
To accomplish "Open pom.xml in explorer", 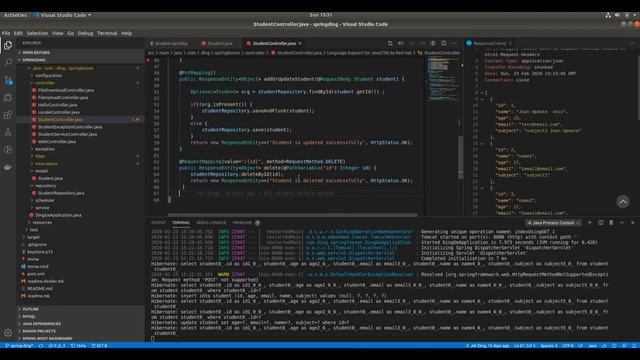I will (36, 274).
